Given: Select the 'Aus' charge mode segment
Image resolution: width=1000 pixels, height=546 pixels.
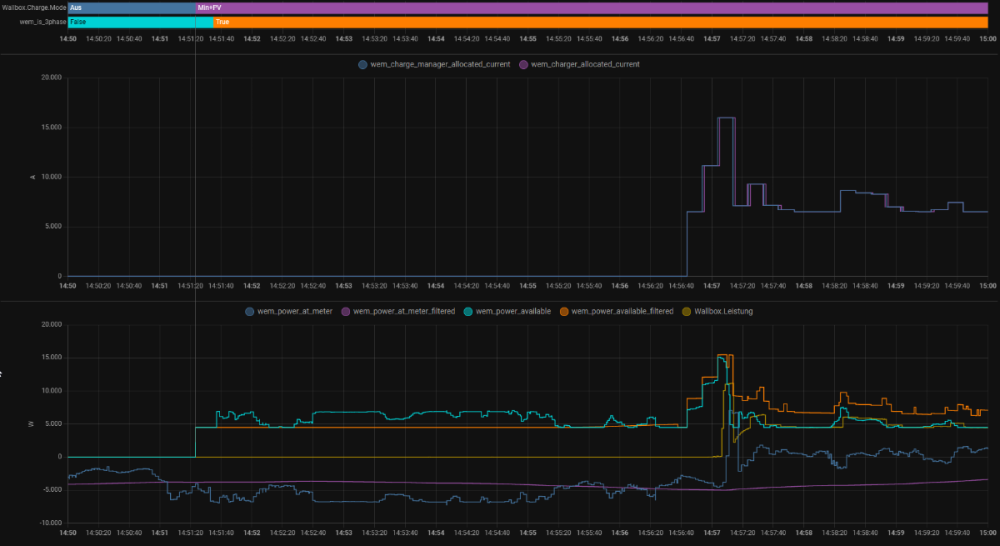Looking at the screenshot, I should pos(131,7).
